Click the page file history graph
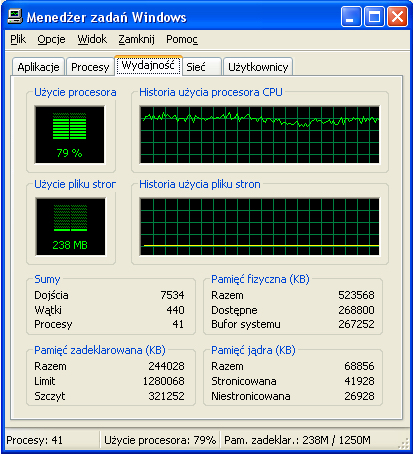413x454 pixels. pos(259,227)
